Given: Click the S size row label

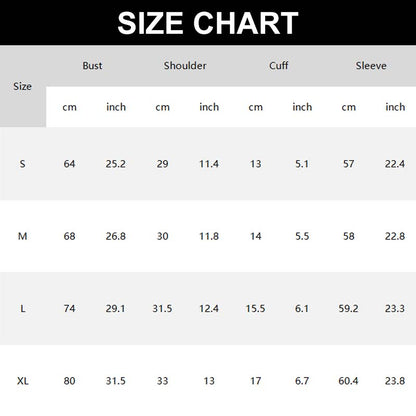Looking at the screenshot, I should [22, 164].
